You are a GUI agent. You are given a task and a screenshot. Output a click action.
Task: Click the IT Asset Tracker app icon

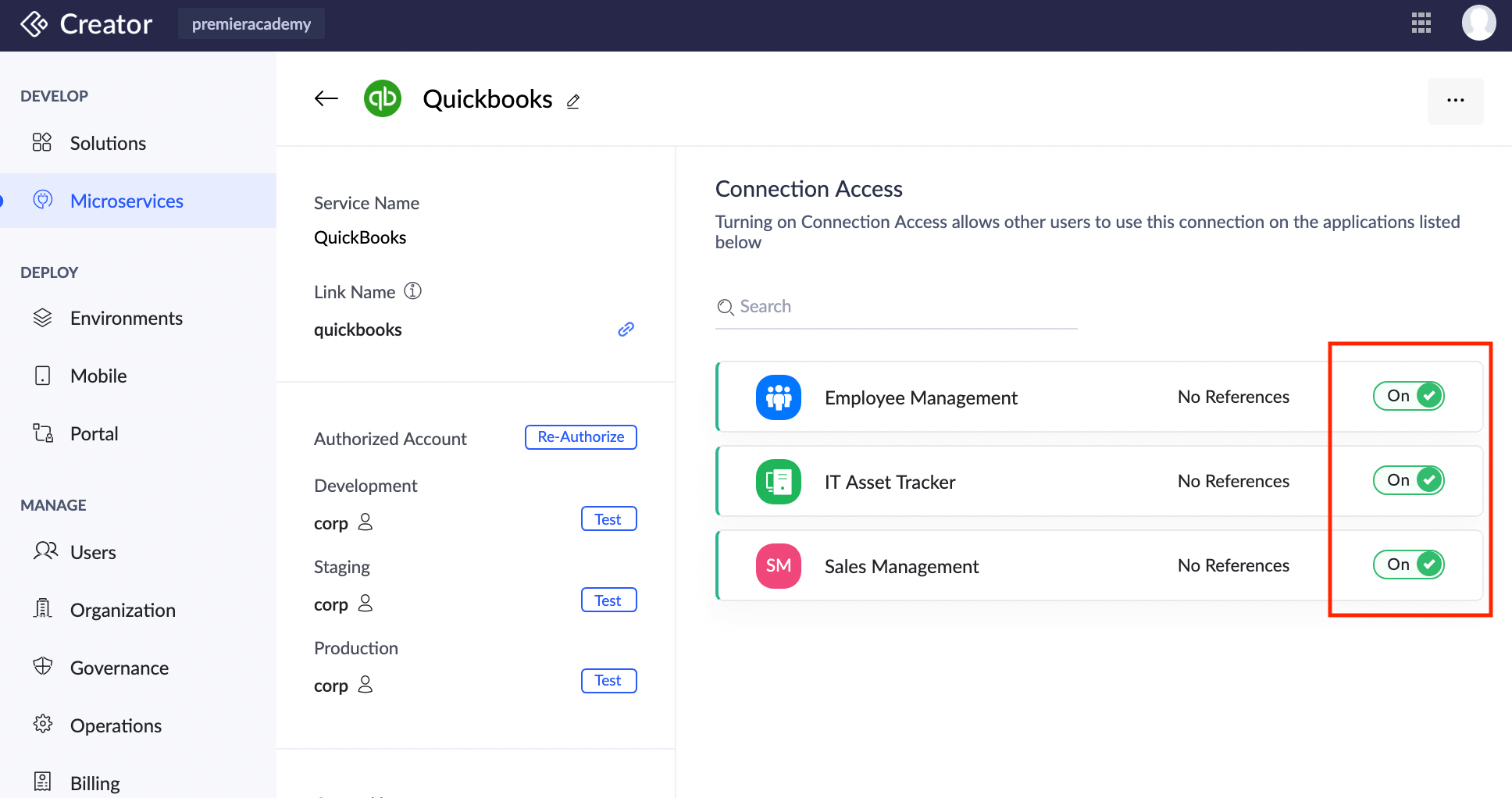[x=778, y=482]
